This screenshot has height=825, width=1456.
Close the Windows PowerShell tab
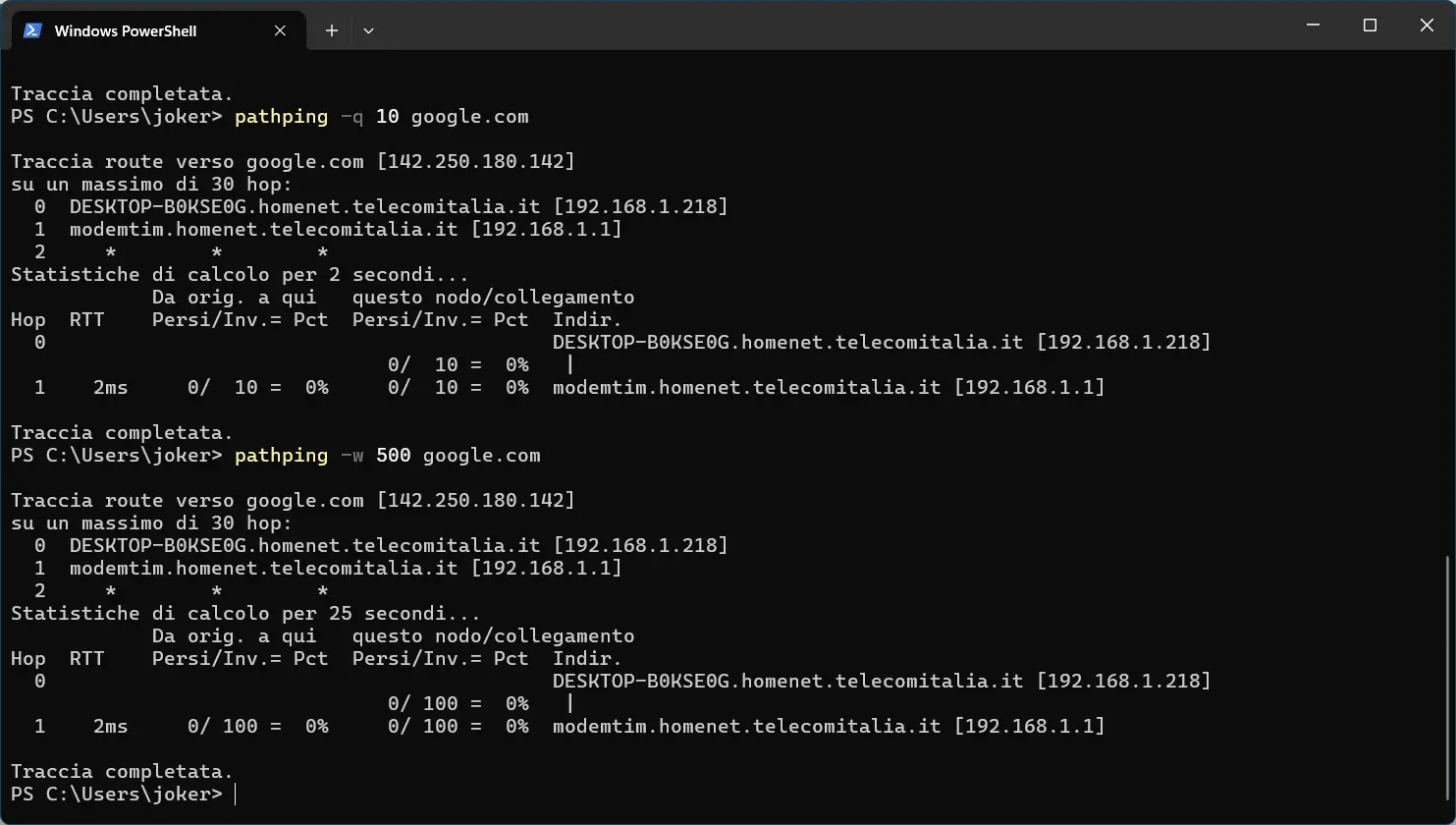(280, 30)
